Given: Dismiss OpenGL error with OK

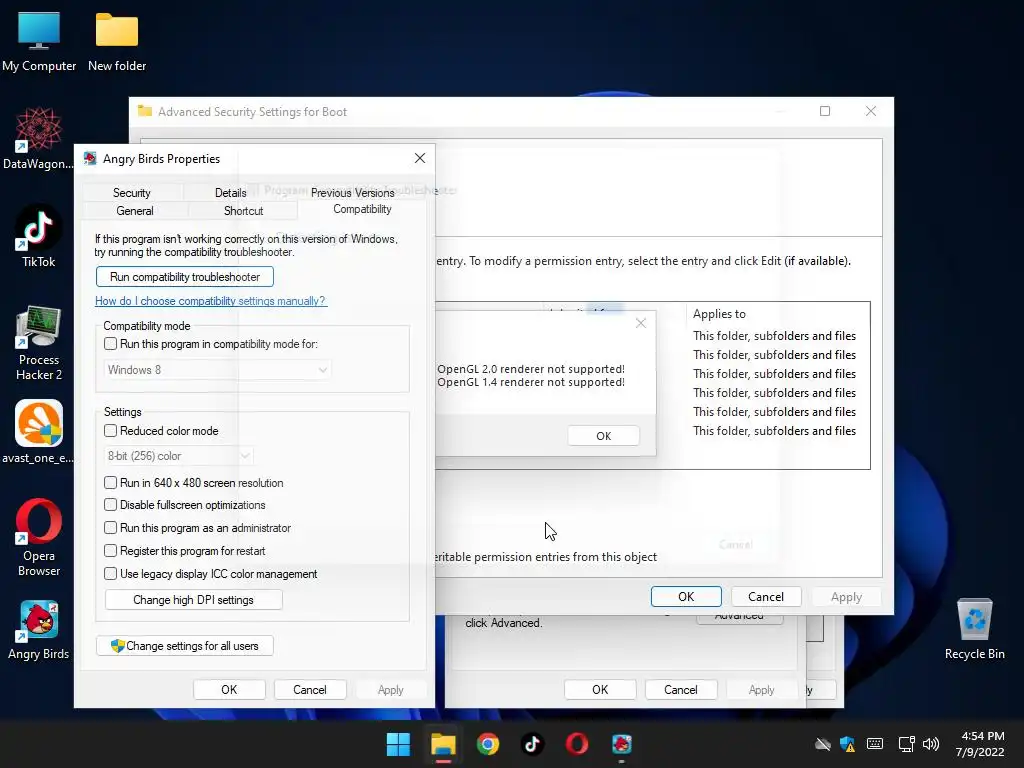Looking at the screenshot, I should [x=603, y=436].
